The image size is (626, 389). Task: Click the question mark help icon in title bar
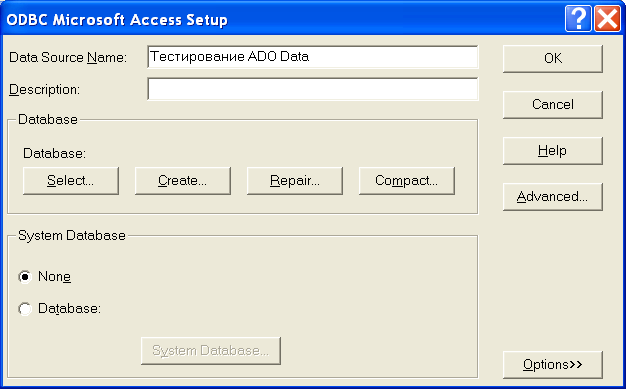coord(578,19)
